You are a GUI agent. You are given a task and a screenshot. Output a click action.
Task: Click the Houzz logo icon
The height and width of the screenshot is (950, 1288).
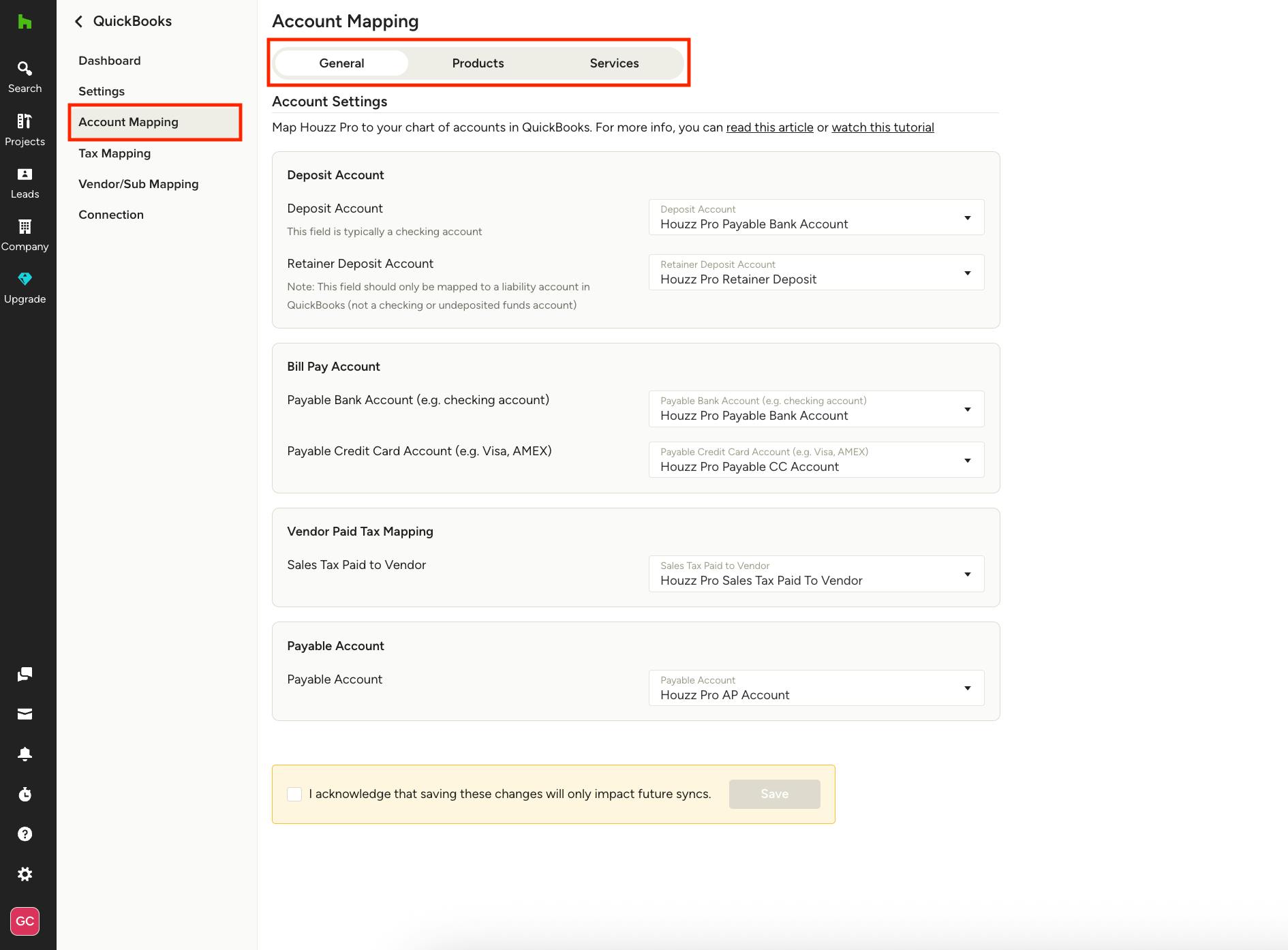(x=25, y=22)
